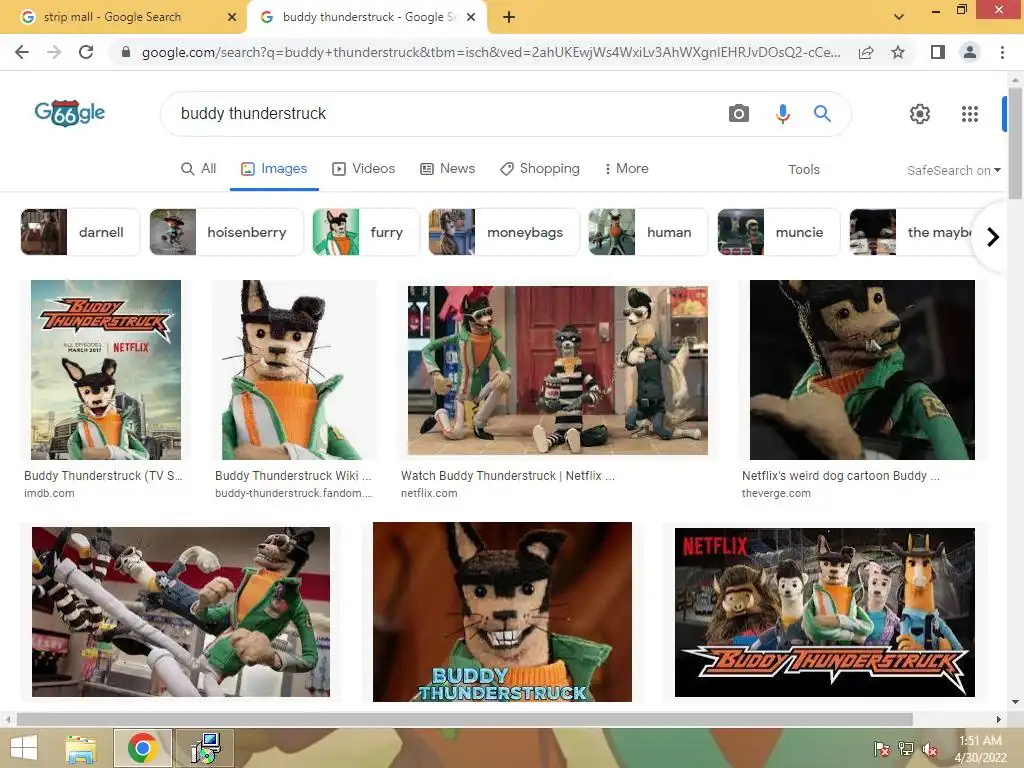Open the Chrome three-dot menu
The height and width of the screenshot is (768, 1024).
click(x=1002, y=52)
